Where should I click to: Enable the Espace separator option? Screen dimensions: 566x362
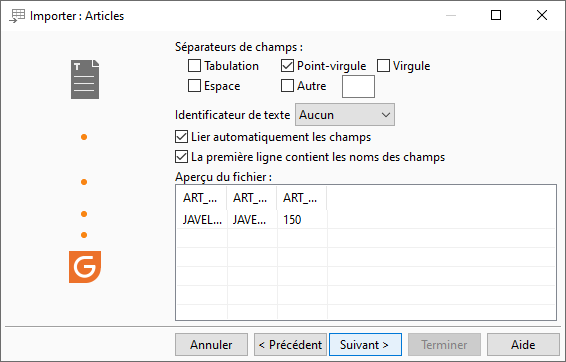point(194,86)
